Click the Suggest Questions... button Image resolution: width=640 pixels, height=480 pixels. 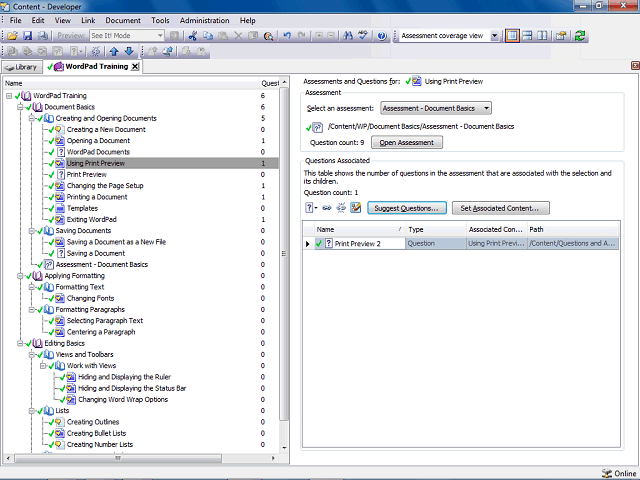pyautogui.click(x=407, y=208)
